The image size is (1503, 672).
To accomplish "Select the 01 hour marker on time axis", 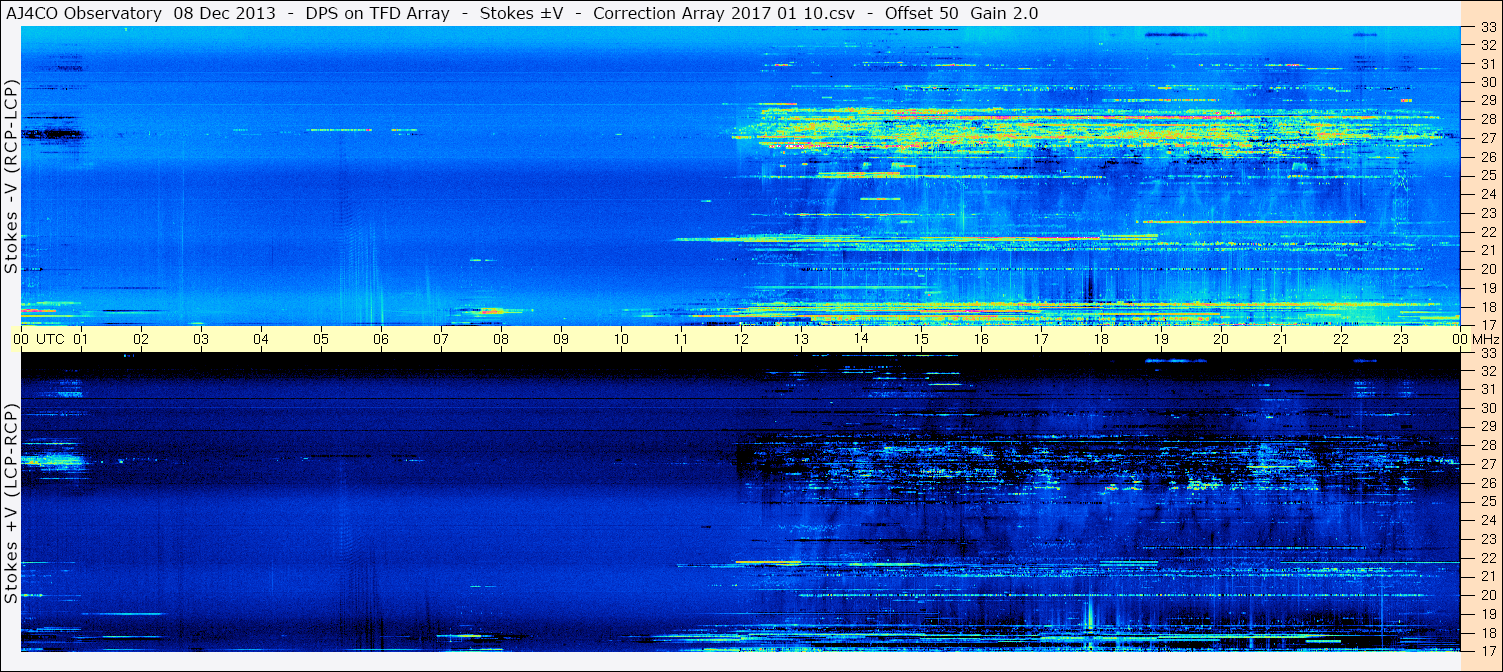I will [81, 339].
